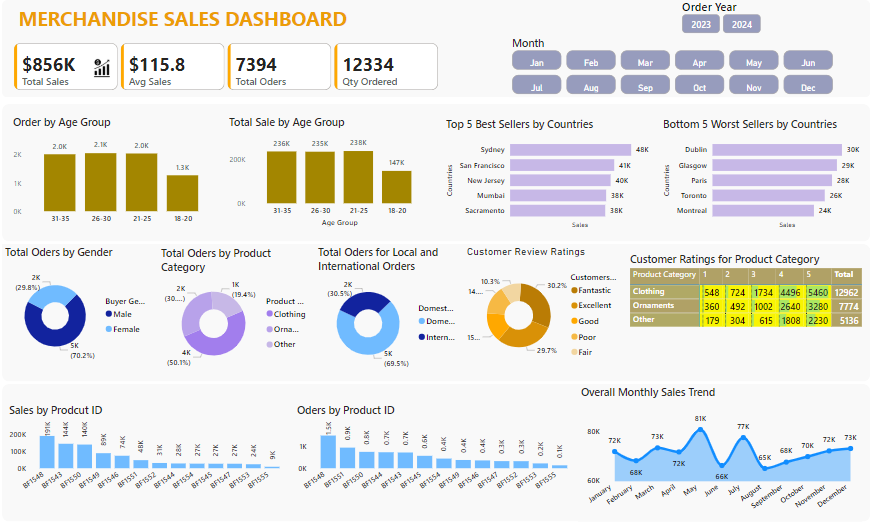Click the BF1548 bar in Sales by Prodcut ID
The image size is (875, 525).
pyautogui.click(x=47, y=452)
